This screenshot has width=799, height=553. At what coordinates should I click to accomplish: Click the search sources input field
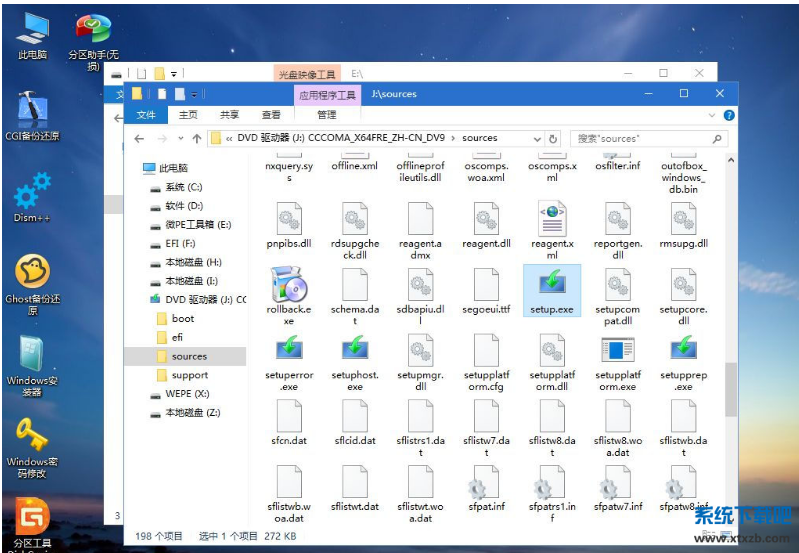tap(649, 139)
